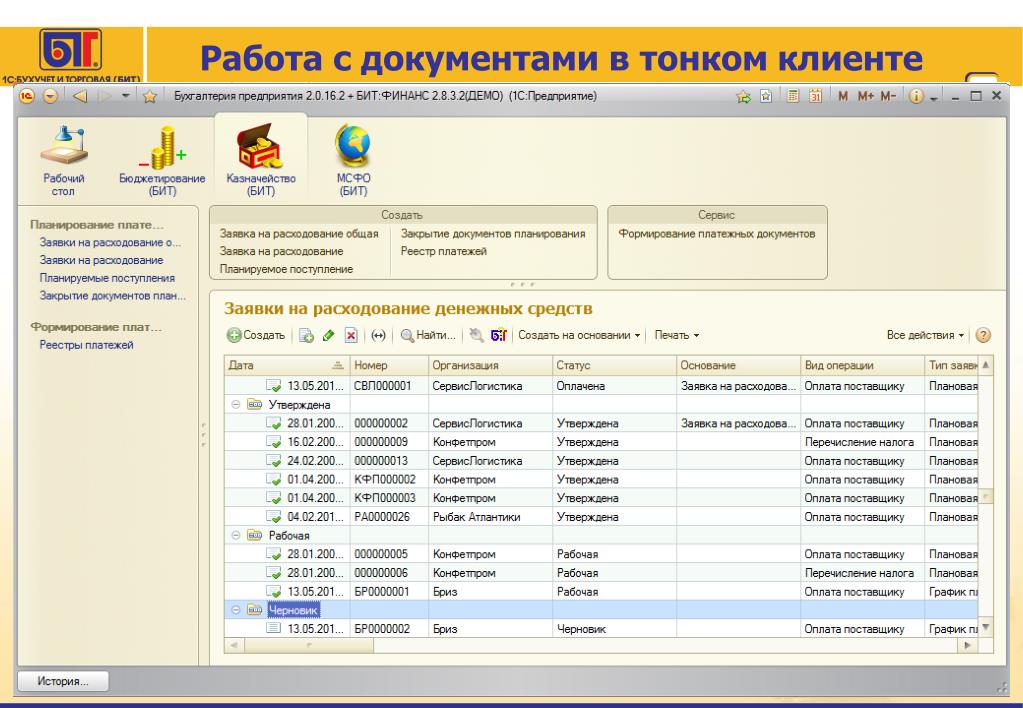Viewport: 1023px width, 708px height.
Task: Select row with number СВЛ000001
Action: tap(601, 386)
